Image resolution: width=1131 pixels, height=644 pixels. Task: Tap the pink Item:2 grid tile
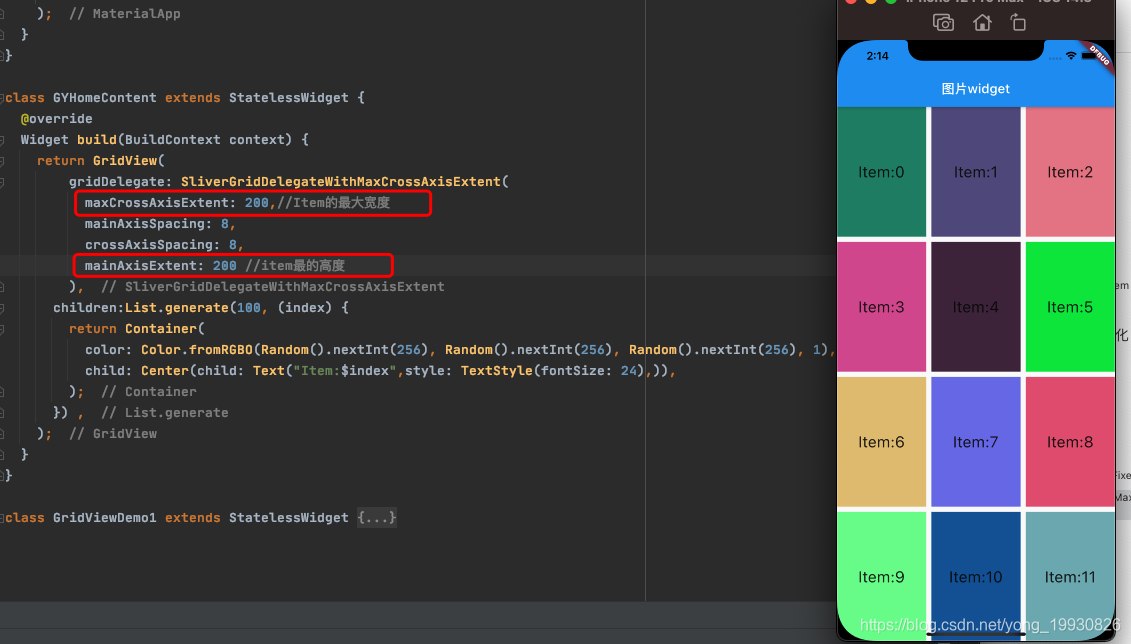[1070, 172]
